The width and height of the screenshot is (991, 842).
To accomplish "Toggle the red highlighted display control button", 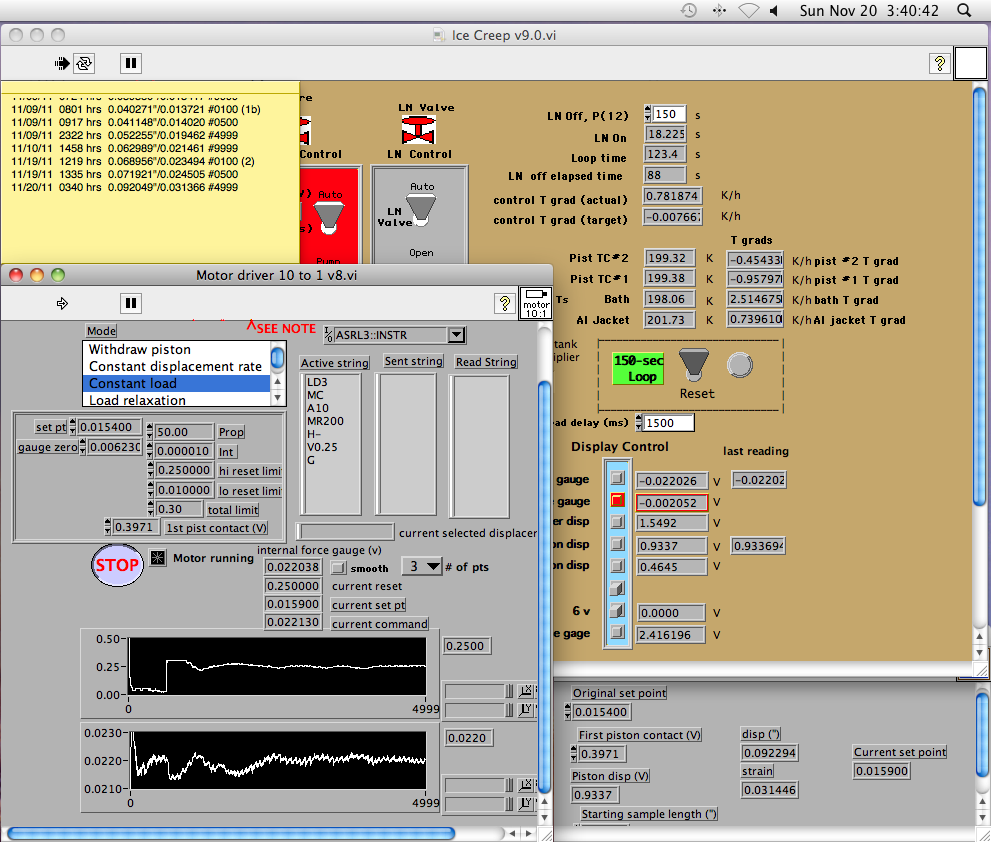I will (x=617, y=500).
